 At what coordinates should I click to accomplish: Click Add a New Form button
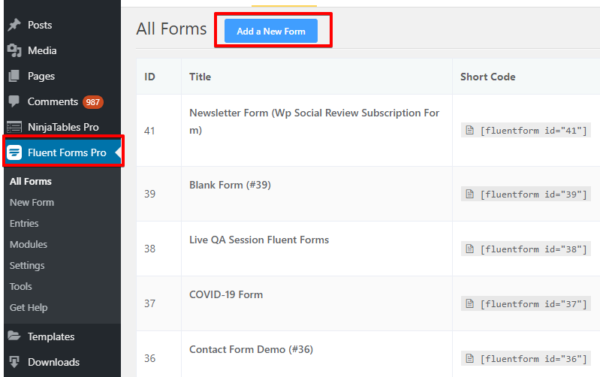pos(271,31)
